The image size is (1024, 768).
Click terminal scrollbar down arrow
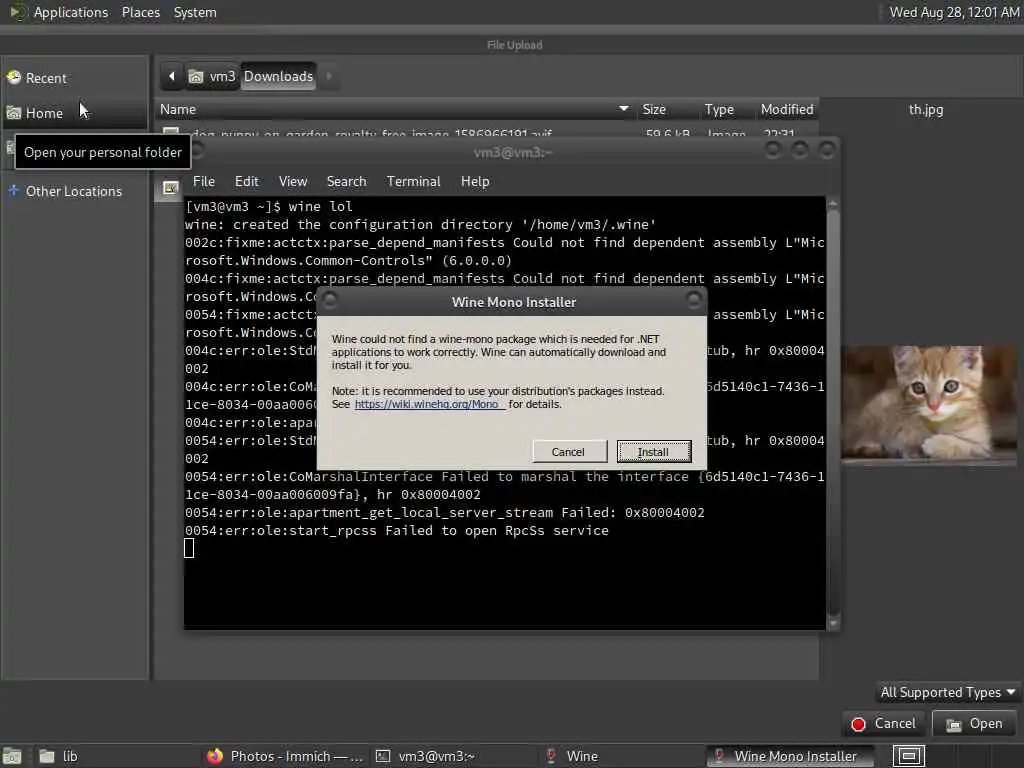pyautogui.click(x=833, y=624)
